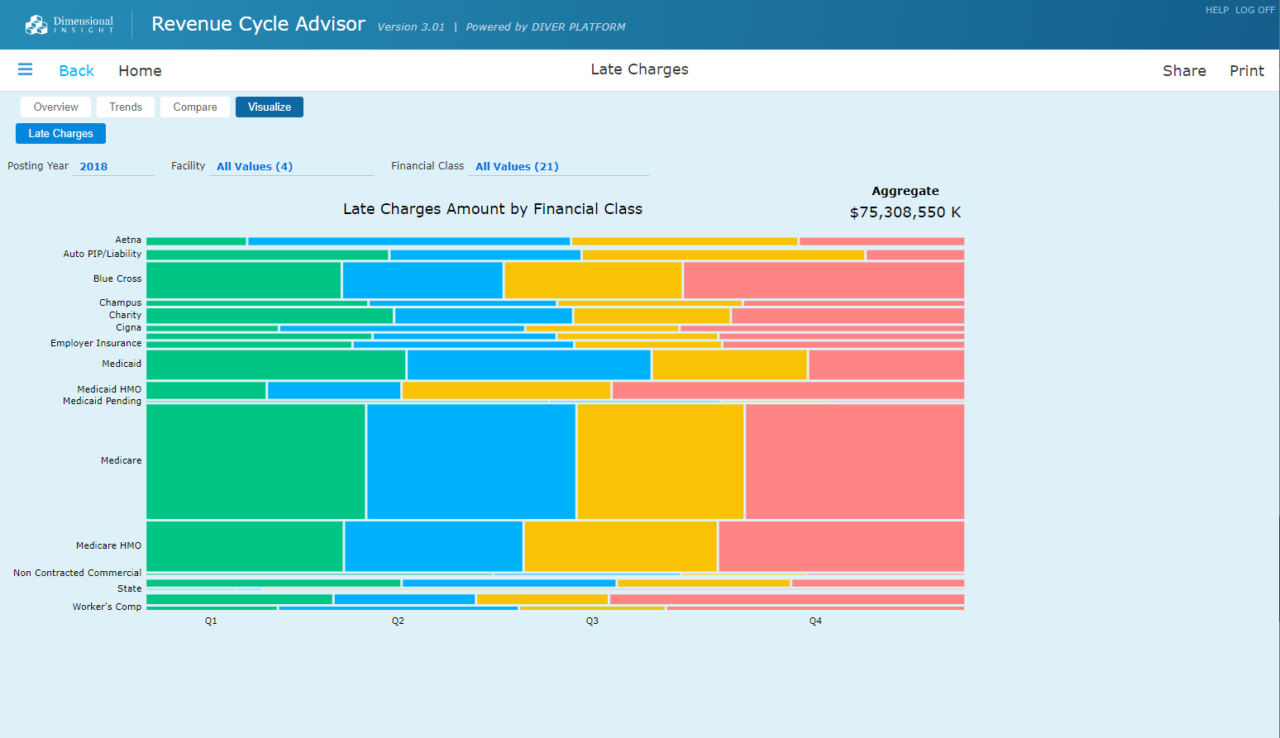Switch to the Overview tab
This screenshot has height=738, width=1280.
56,107
